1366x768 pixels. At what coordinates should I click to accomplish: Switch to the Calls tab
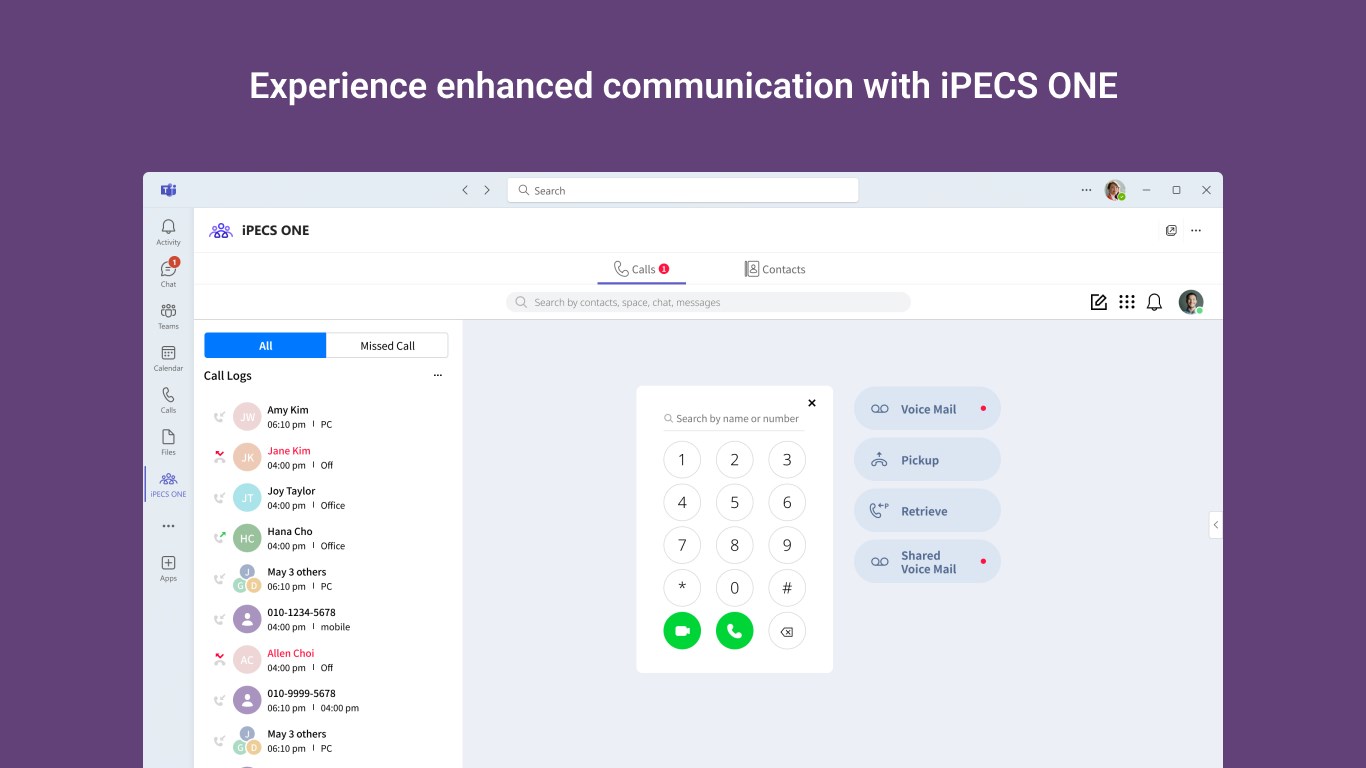click(641, 269)
